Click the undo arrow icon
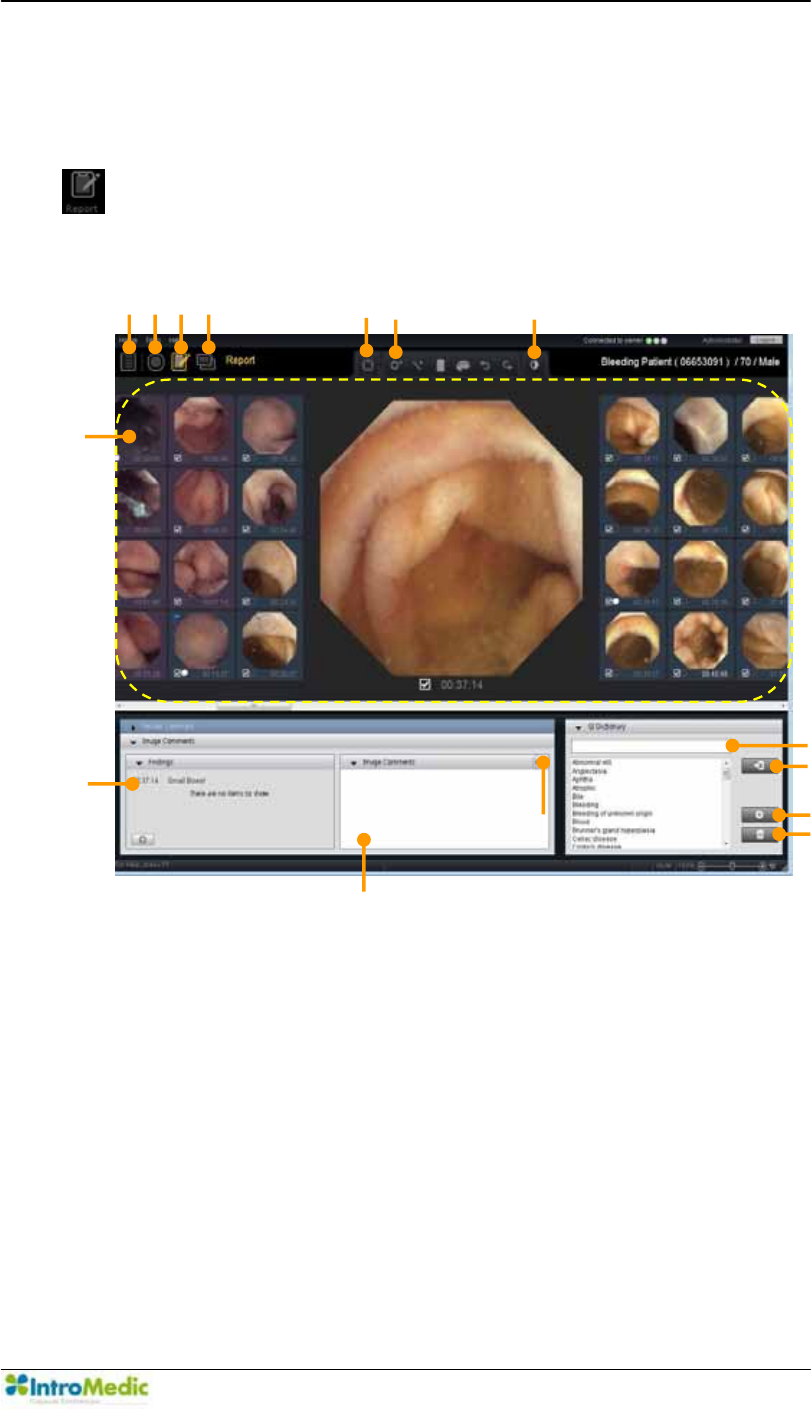The height and width of the screenshot is (1409, 812). 487,365
